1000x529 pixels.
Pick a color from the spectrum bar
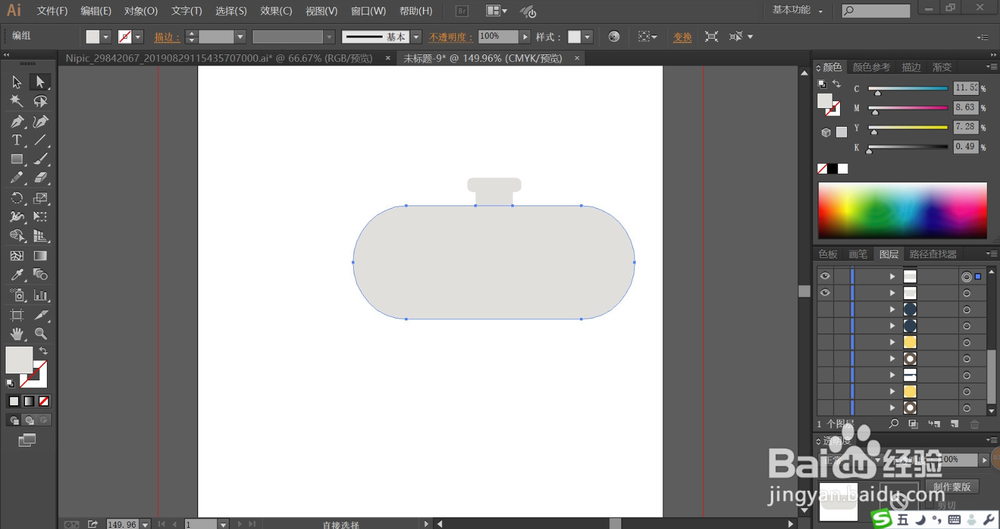pos(902,211)
